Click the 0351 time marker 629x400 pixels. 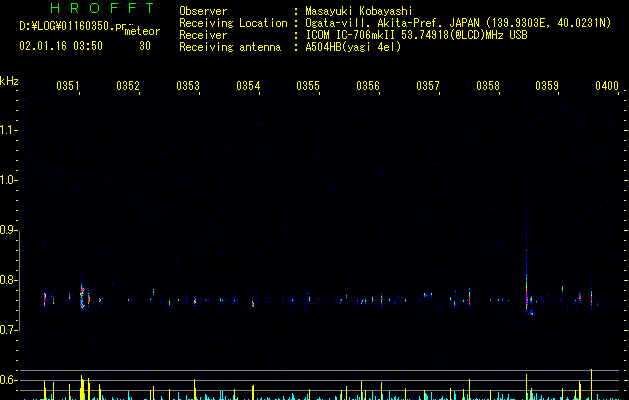point(68,86)
